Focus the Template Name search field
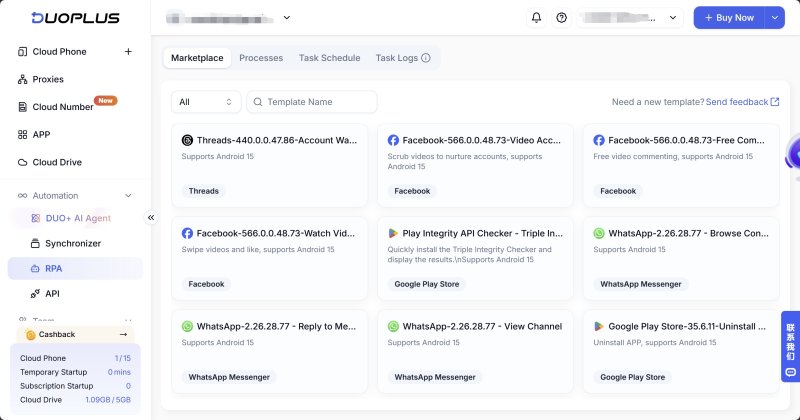Viewport: 800px width, 420px height. (312, 102)
